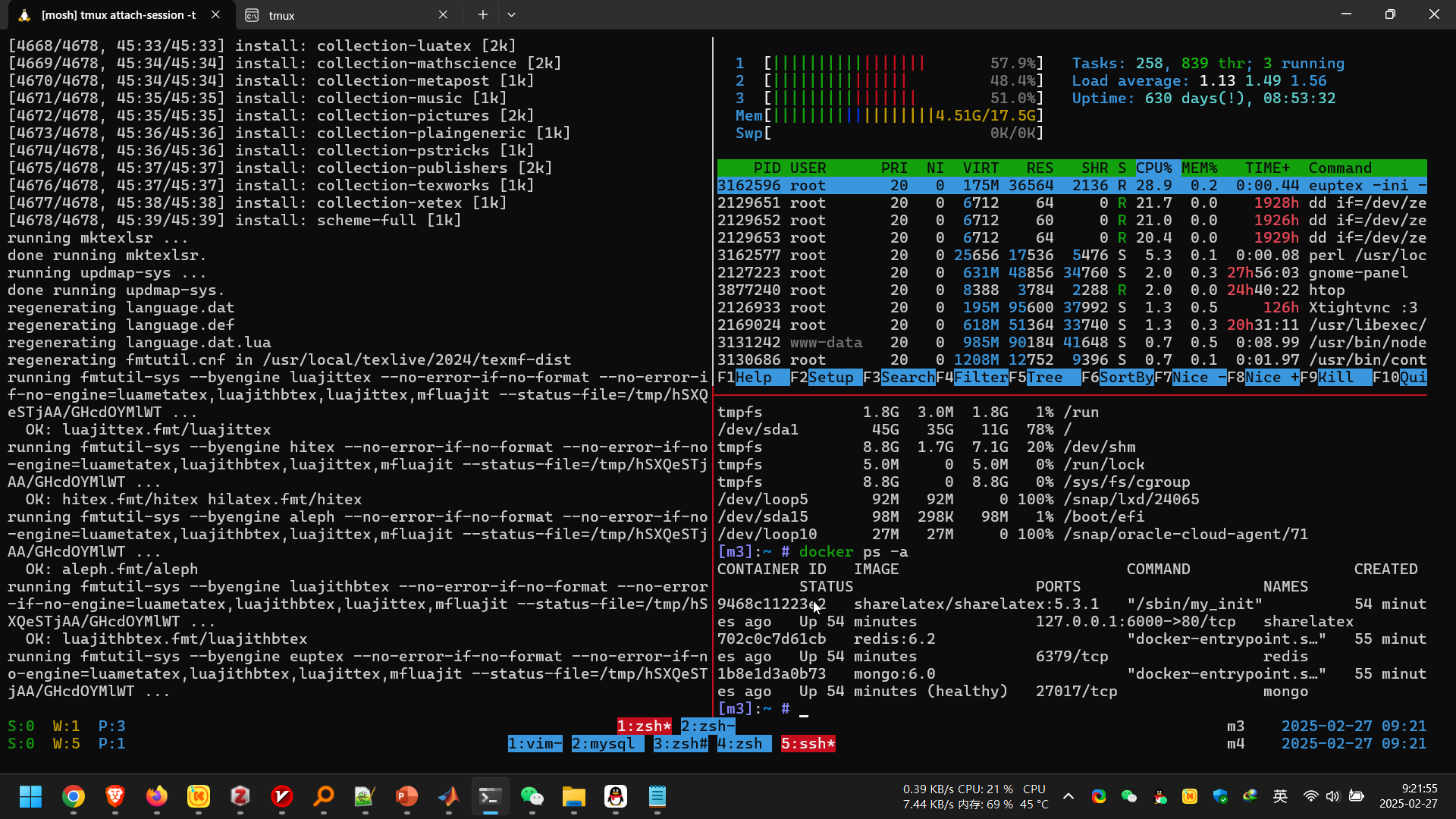Switch to the mosh tmux attach-session tab

(118, 15)
